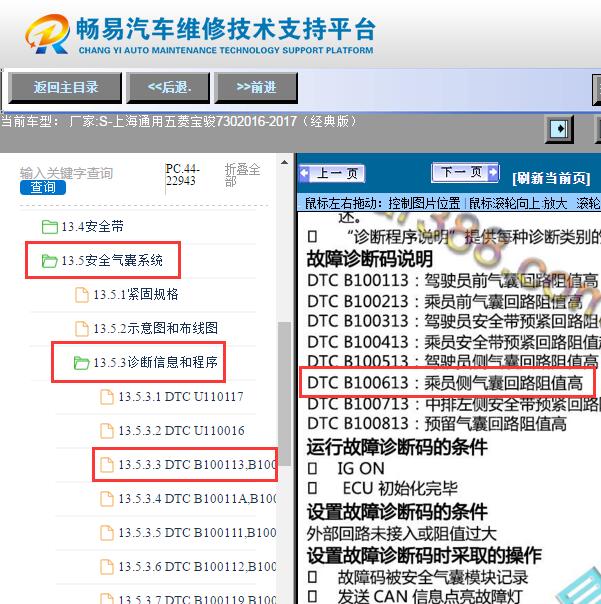
Task: Return to main directory with 返回主目录
Action: (65, 88)
